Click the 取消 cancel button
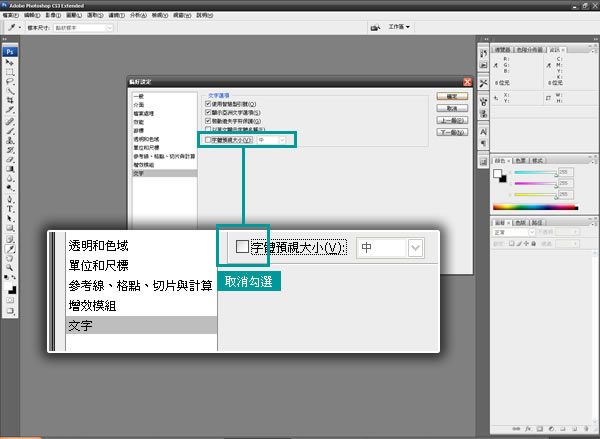The width and height of the screenshot is (600, 439). pos(452,108)
